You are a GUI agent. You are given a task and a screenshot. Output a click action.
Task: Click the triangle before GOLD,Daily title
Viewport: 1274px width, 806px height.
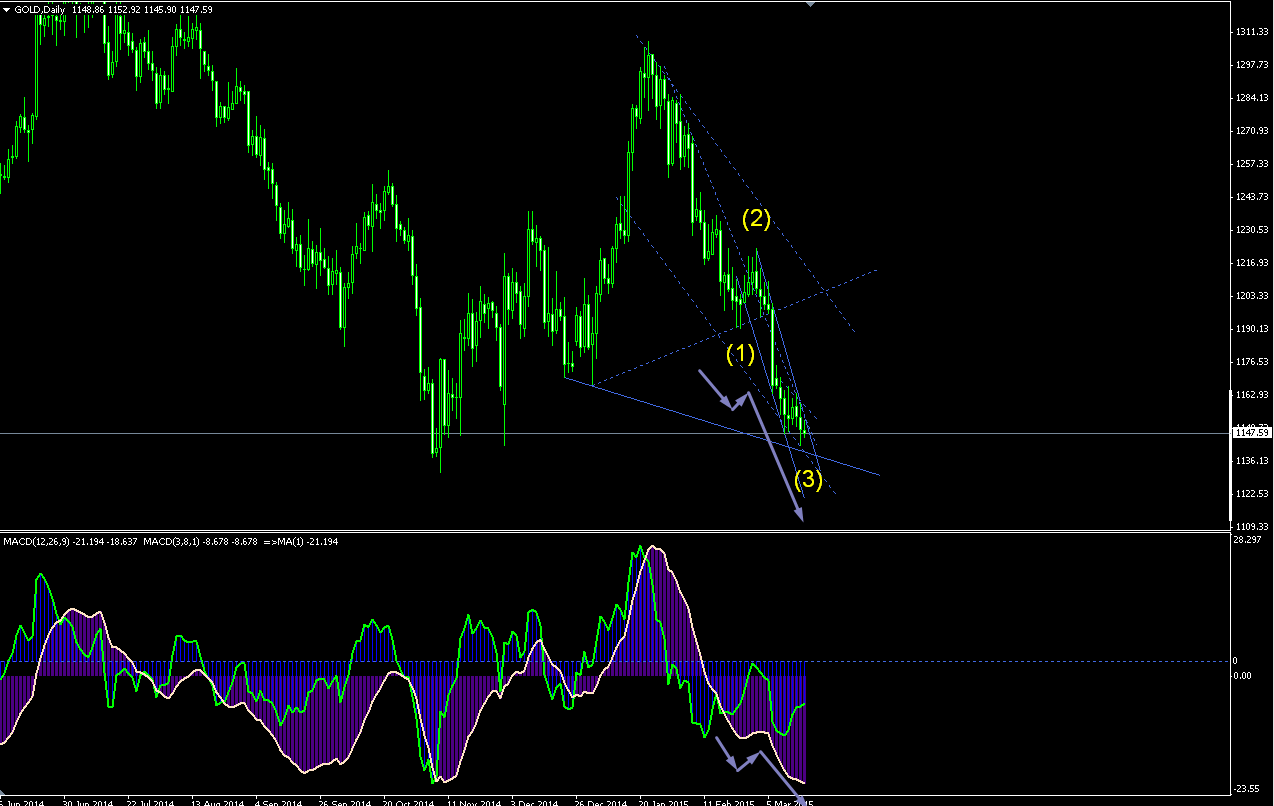(6, 8)
